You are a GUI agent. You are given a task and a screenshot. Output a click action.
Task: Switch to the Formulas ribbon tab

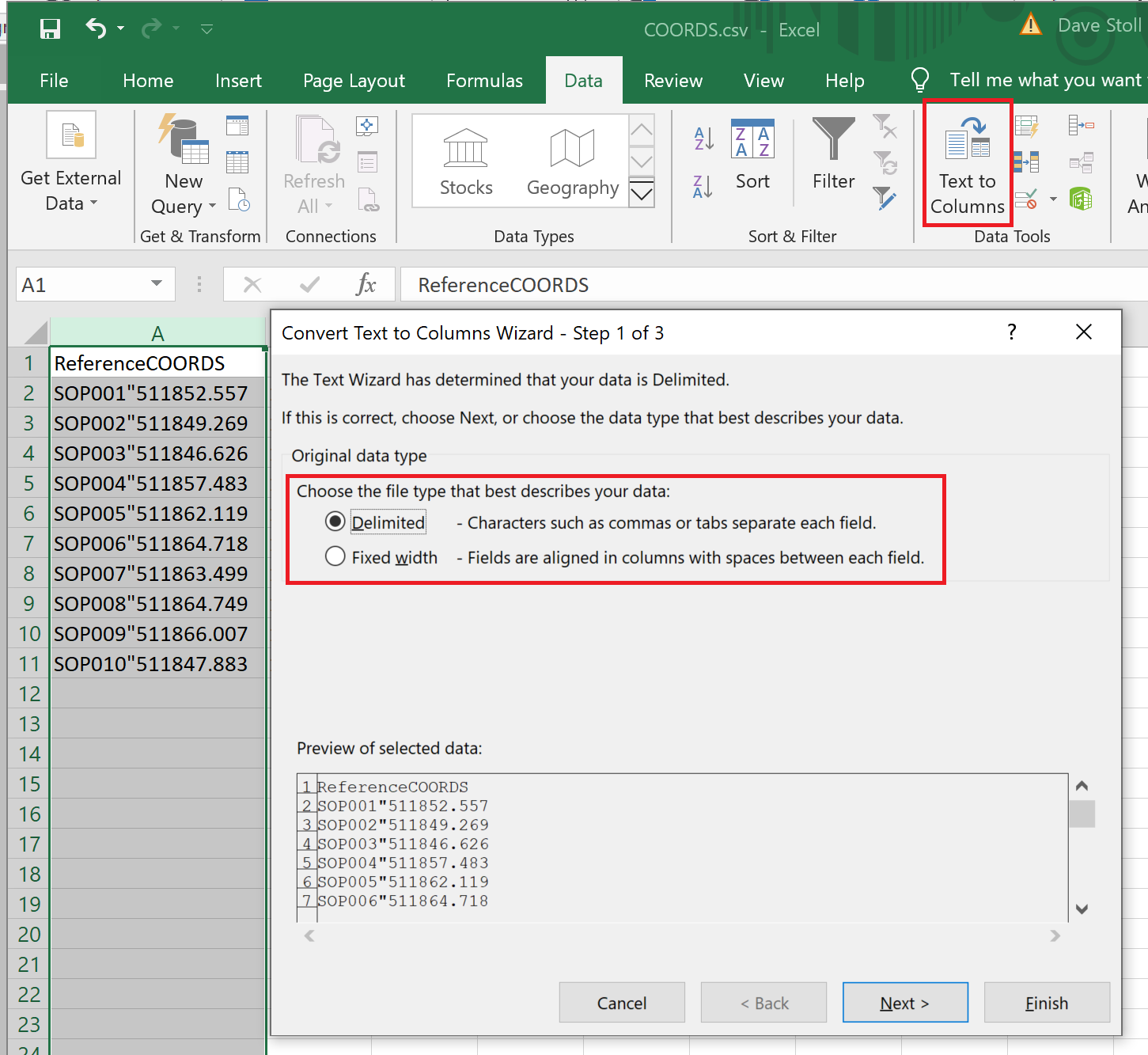484,80
